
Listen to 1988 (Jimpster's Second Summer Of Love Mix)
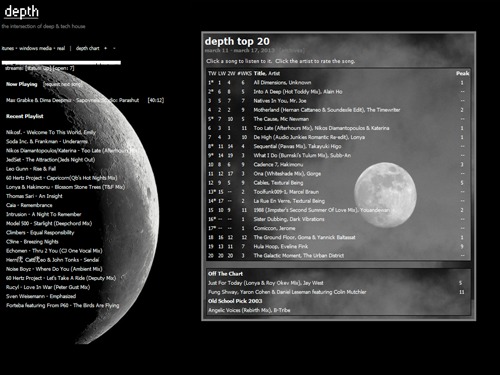click(x=306, y=210)
